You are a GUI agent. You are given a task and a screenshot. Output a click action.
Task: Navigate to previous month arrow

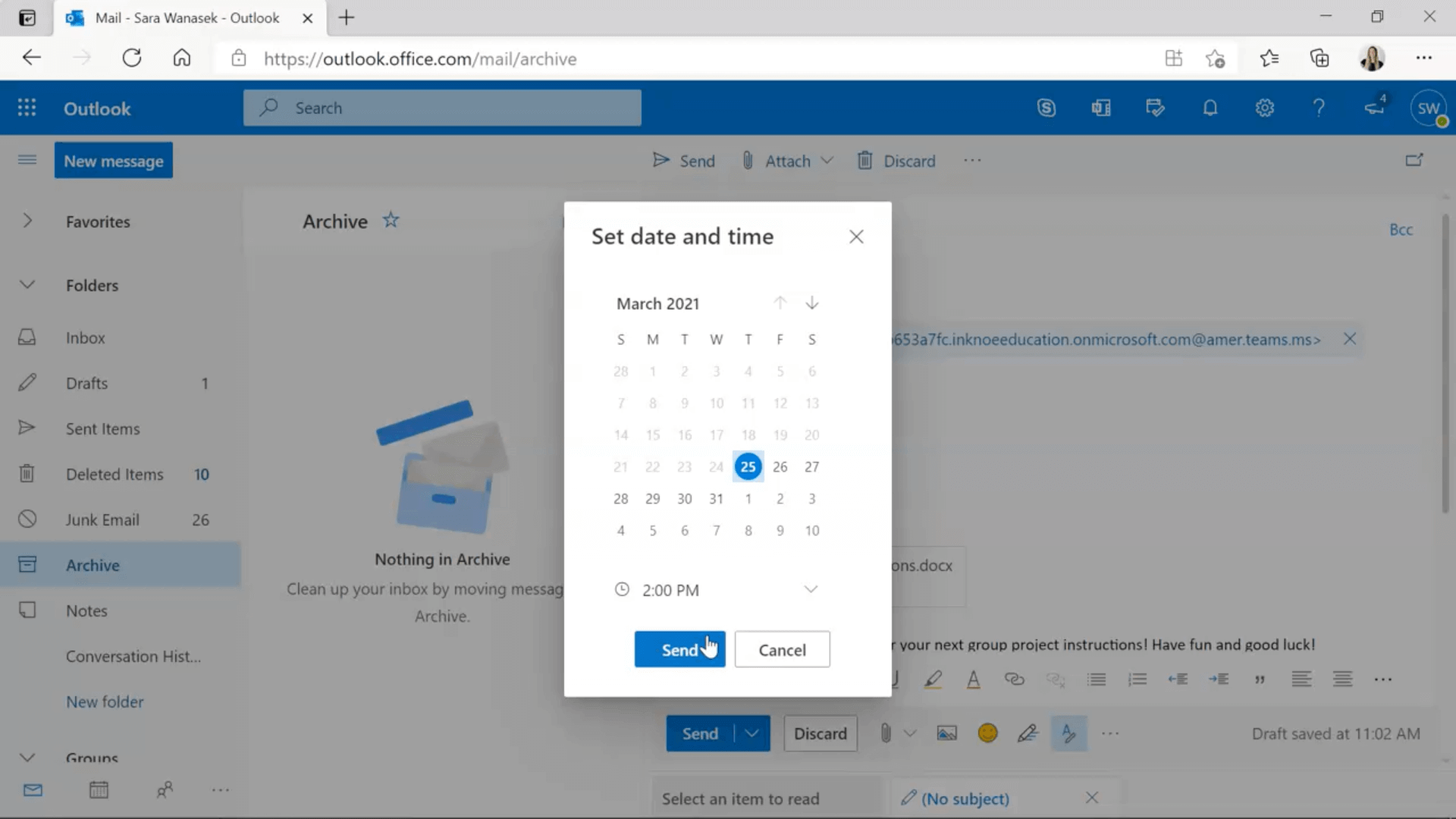tap(779, 303)
